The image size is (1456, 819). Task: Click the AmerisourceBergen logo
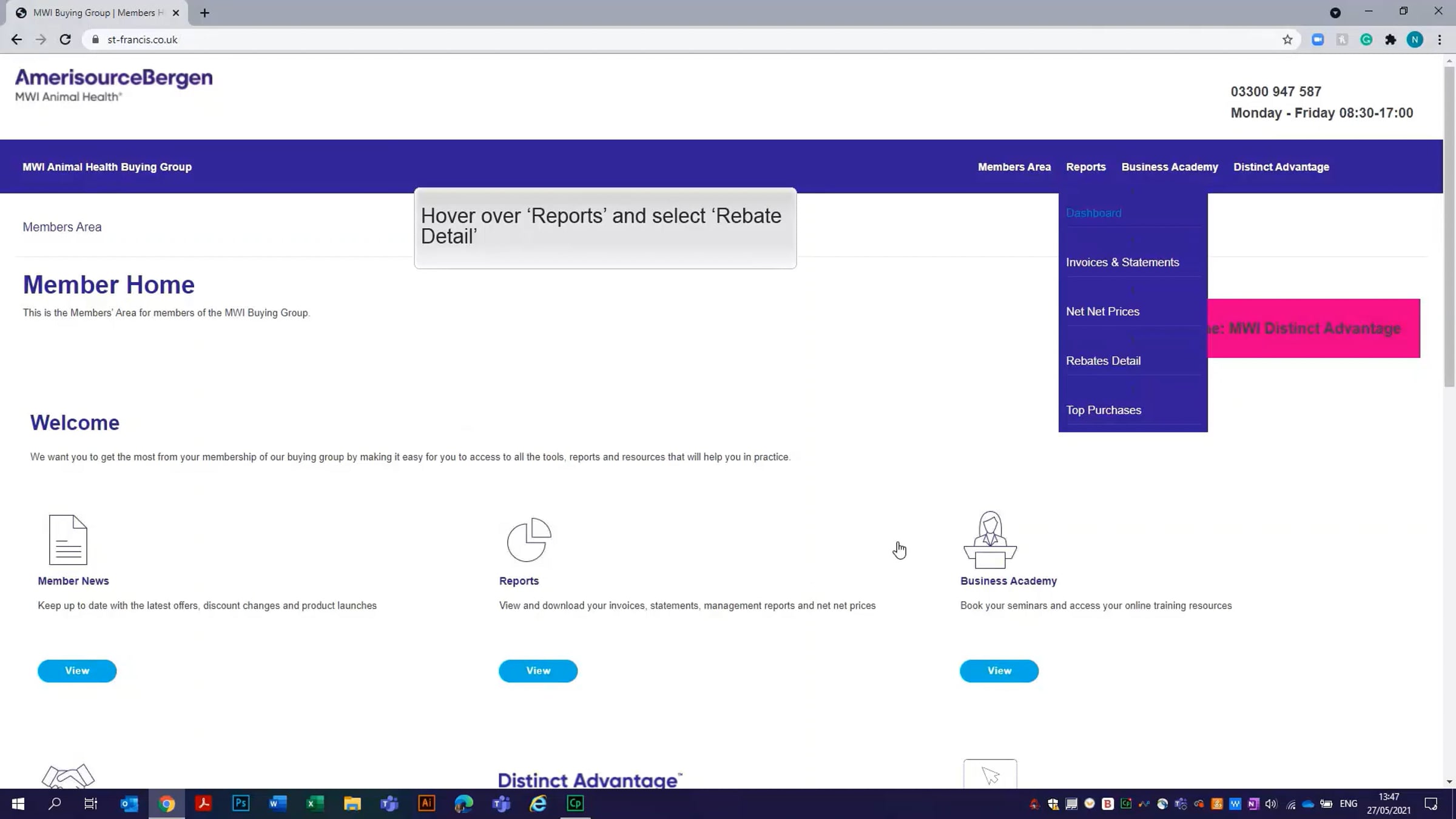(x=114, y=84)
